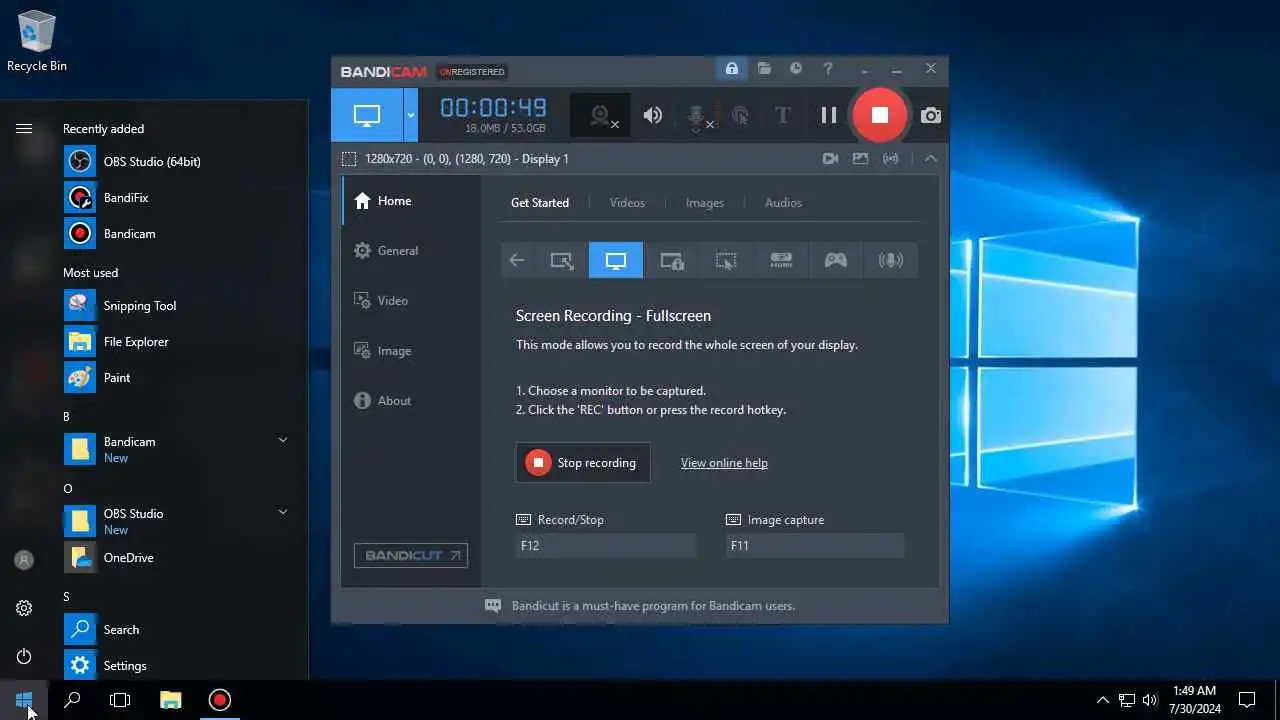The width and height of the screenshot is (1280, 720).
Task: Click the Bandicut must-have program message
Action: point(653,606)
